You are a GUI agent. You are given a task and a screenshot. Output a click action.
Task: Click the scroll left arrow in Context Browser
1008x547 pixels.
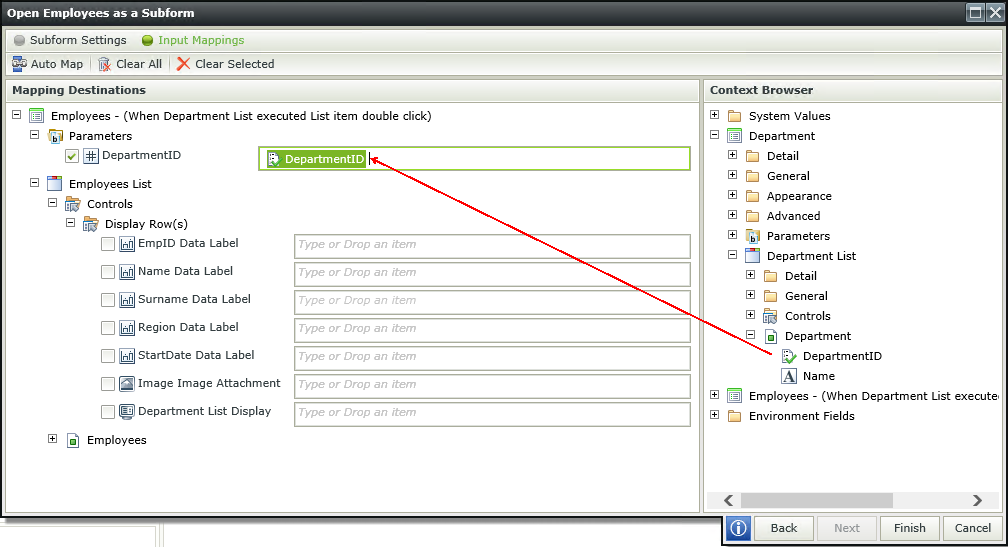728,500
